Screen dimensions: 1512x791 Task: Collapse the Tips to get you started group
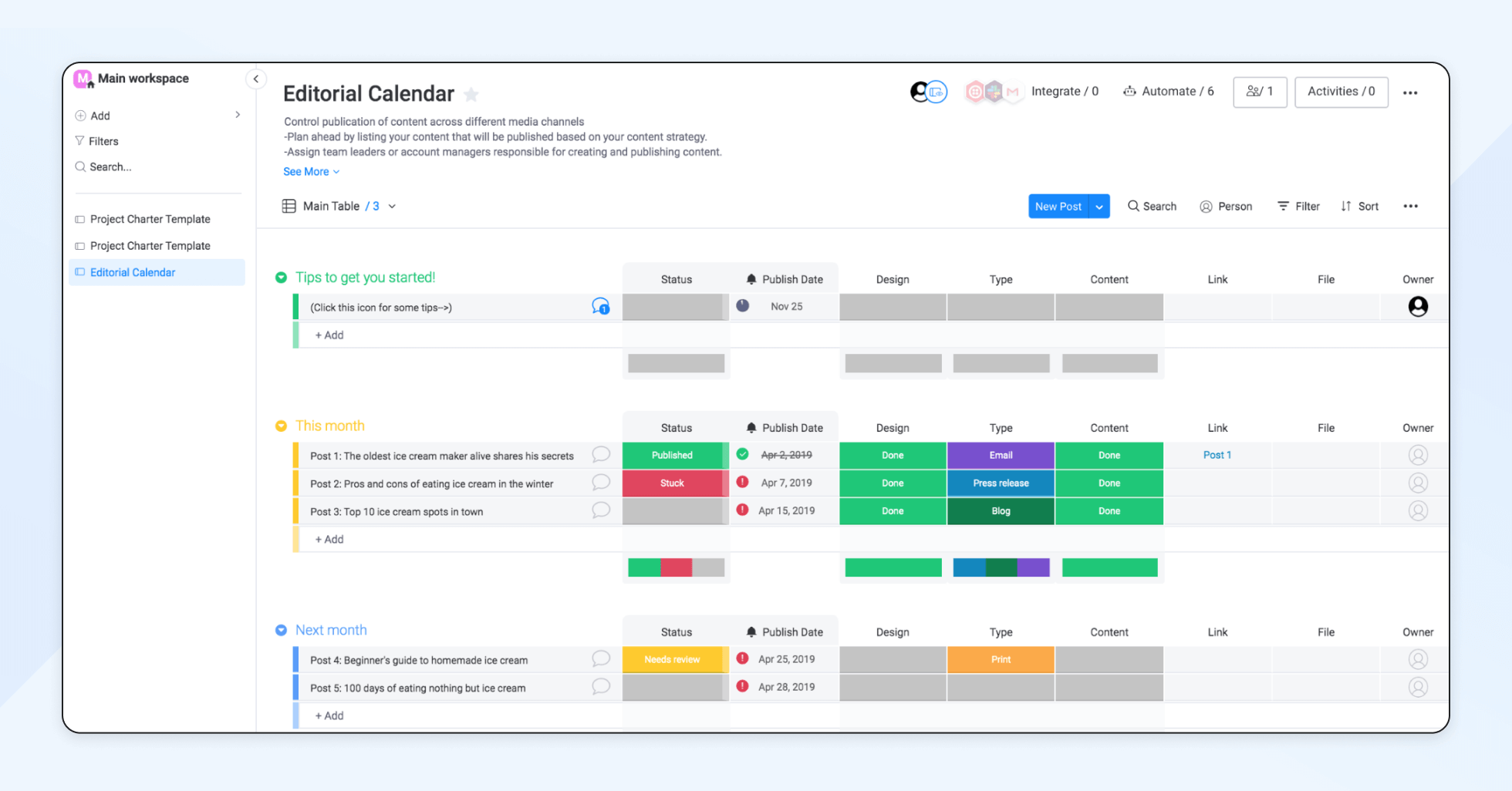(x=281, y=278)
